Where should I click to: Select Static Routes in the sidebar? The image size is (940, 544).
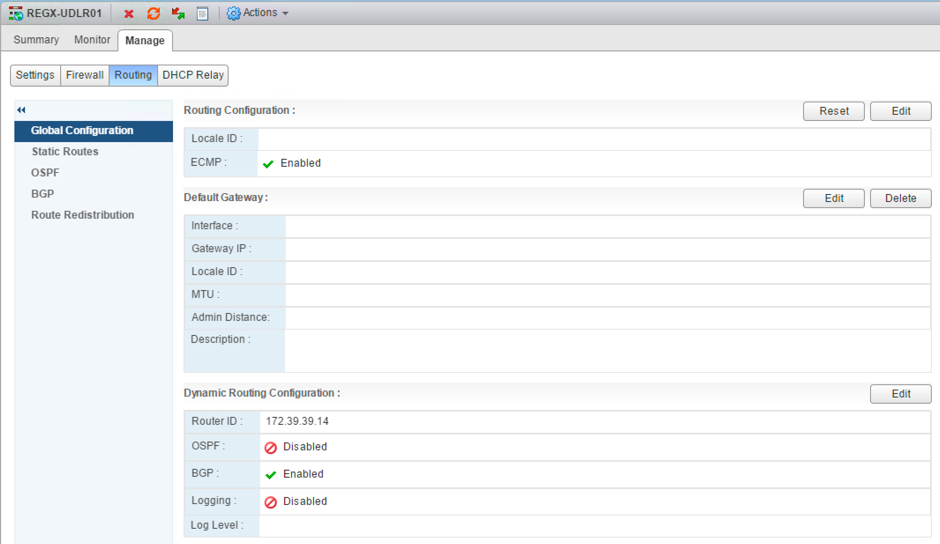tap(64, 152)
